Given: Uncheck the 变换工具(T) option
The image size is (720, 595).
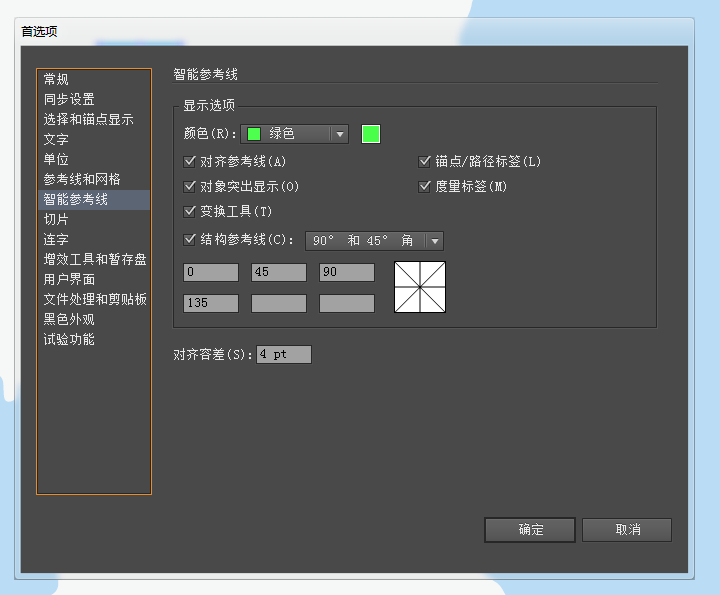Looking at the screenshot, I should click(189, 211).
